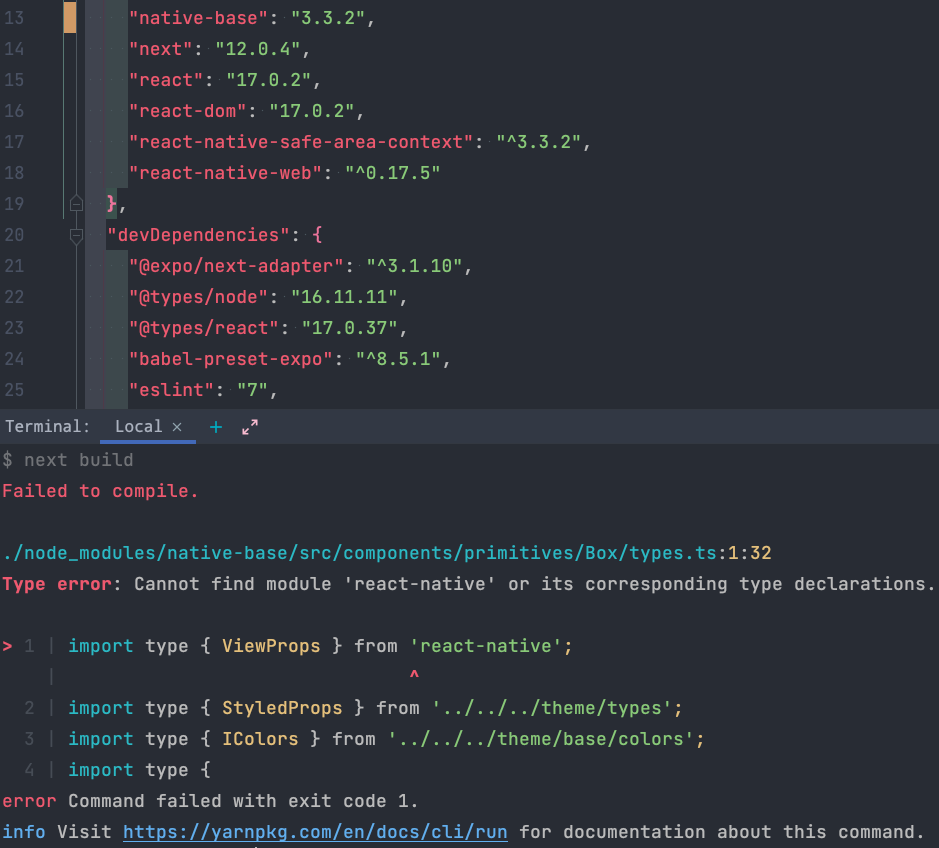Click the "eslint" key on line 25
This screenshot has height=848, width=939.
(x=171, y=390)
